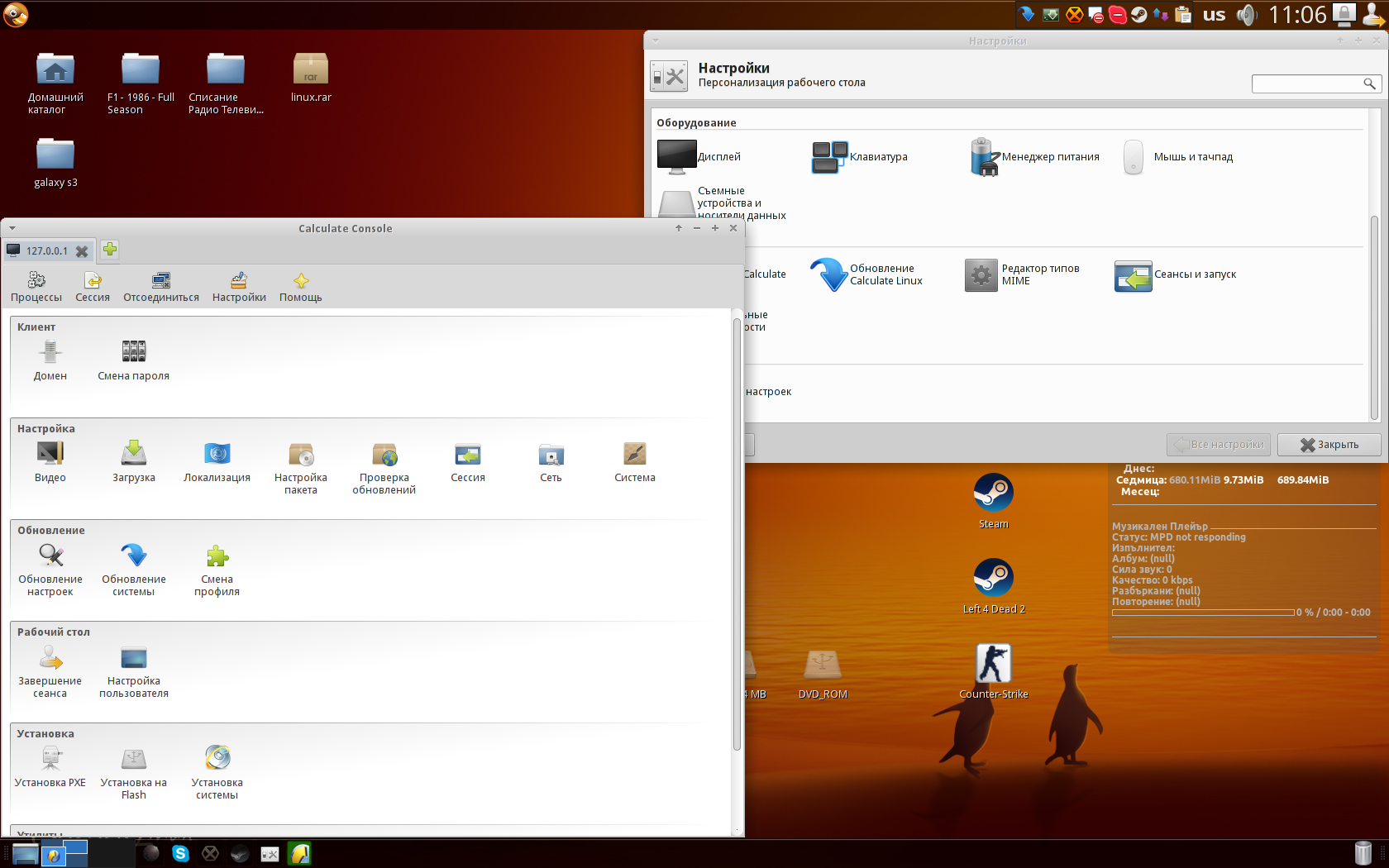
Task: Open Клавиатура settings
Action: click(860, 157)
